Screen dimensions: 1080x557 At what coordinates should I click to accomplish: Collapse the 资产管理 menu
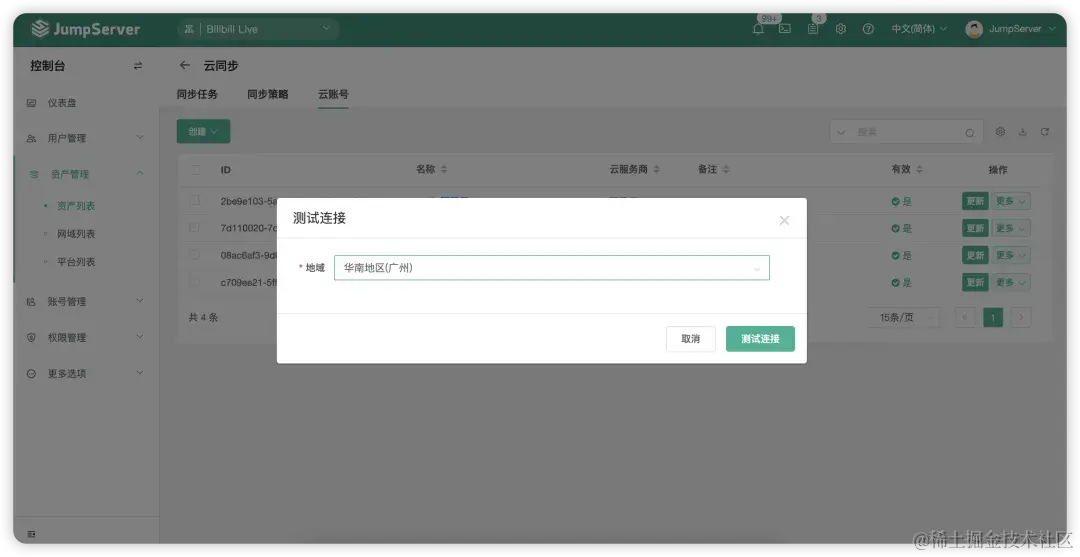pyautogui.click(x=86, y=174)
